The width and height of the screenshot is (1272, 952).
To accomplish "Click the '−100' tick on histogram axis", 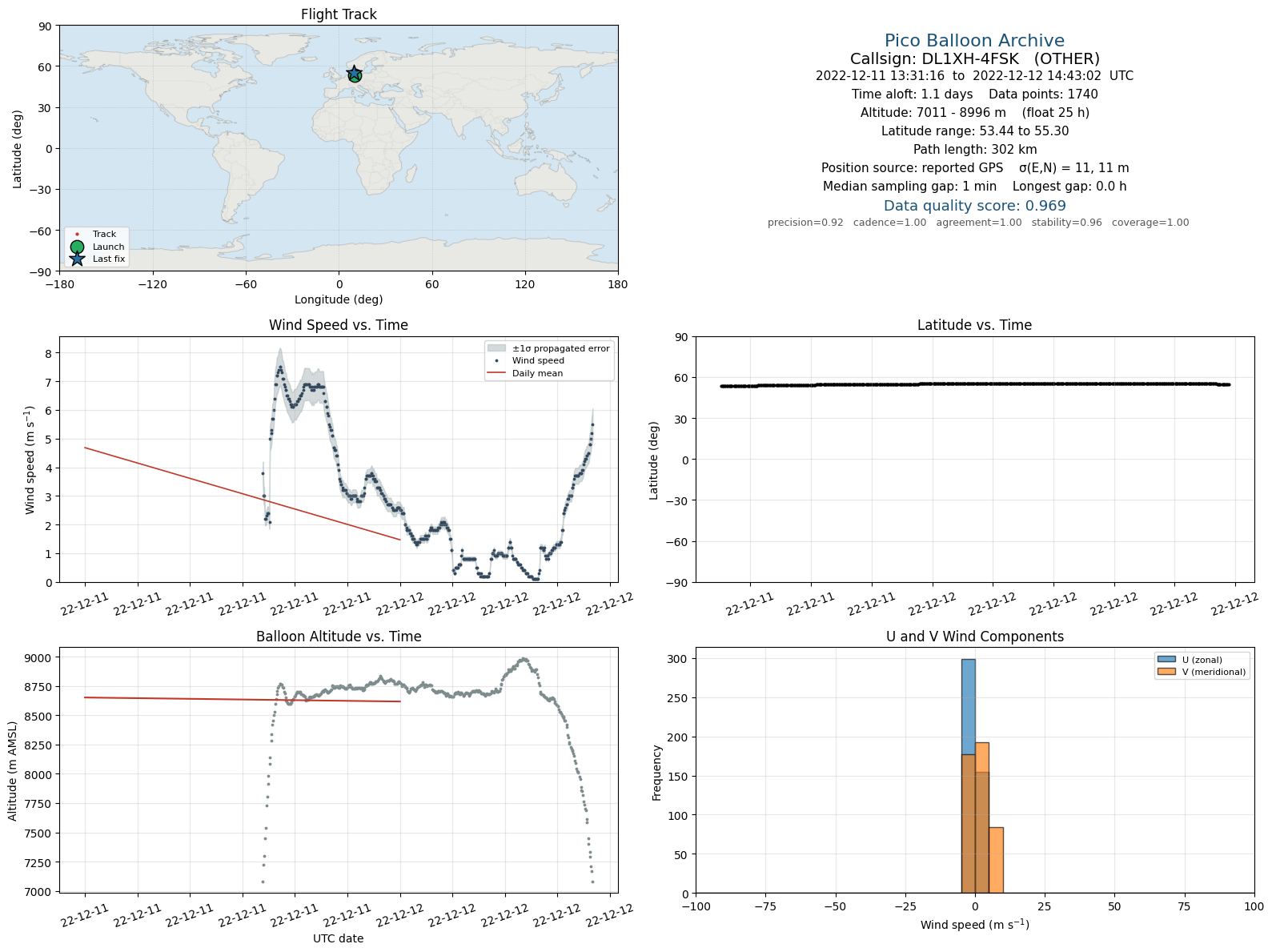I will coord(696,907).
